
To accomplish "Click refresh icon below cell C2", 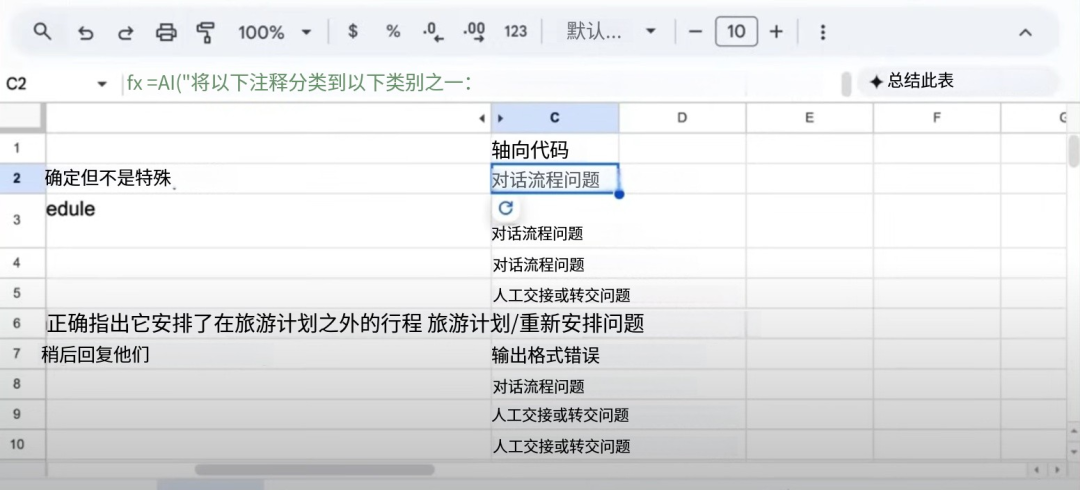I will (x=506, y=208).
